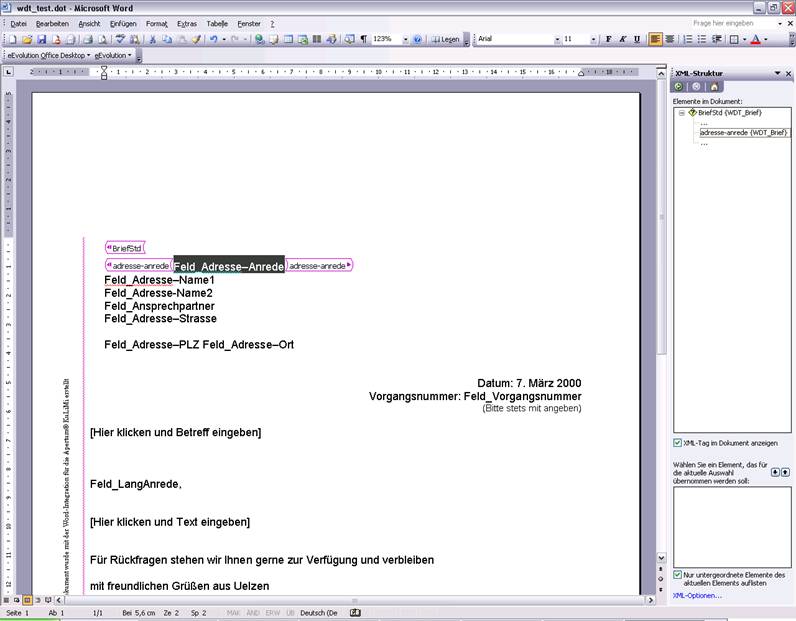Toggle the MAK macro recording indicator
The height and width of the screenshot is (621, 796).
(x=233, y=613)
